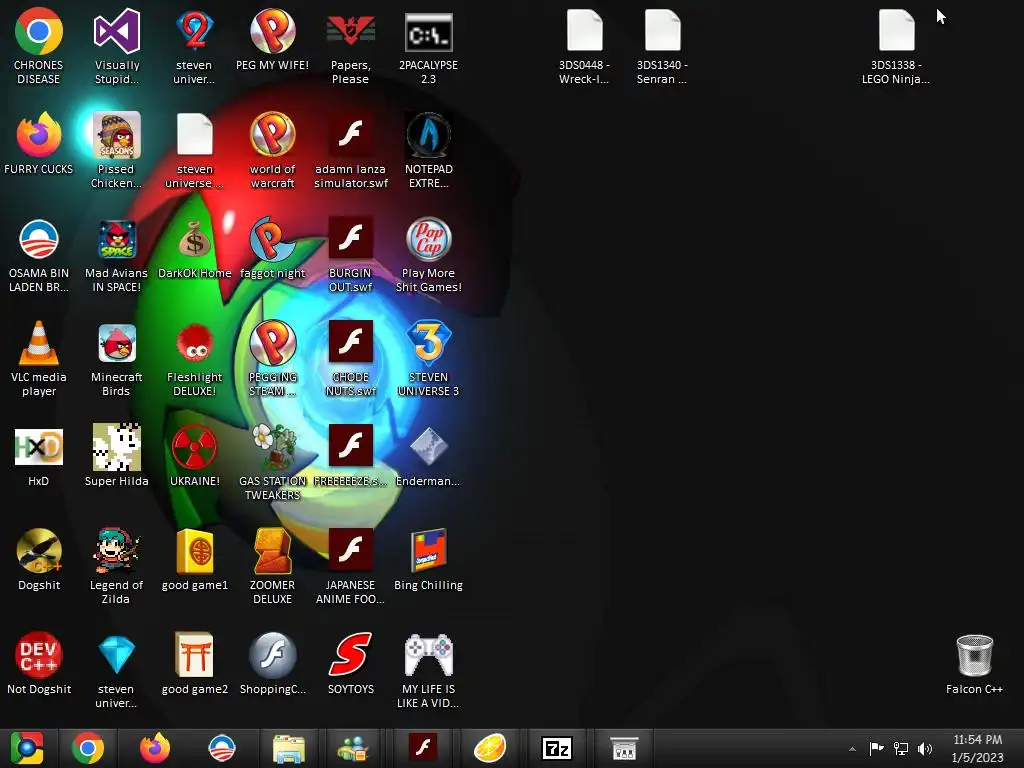Image resolution: width=1024 pixels, height=768 pixels.
Task: Select the 3DS1338 - LEGO Ninja file
Action: coord(896,47)
